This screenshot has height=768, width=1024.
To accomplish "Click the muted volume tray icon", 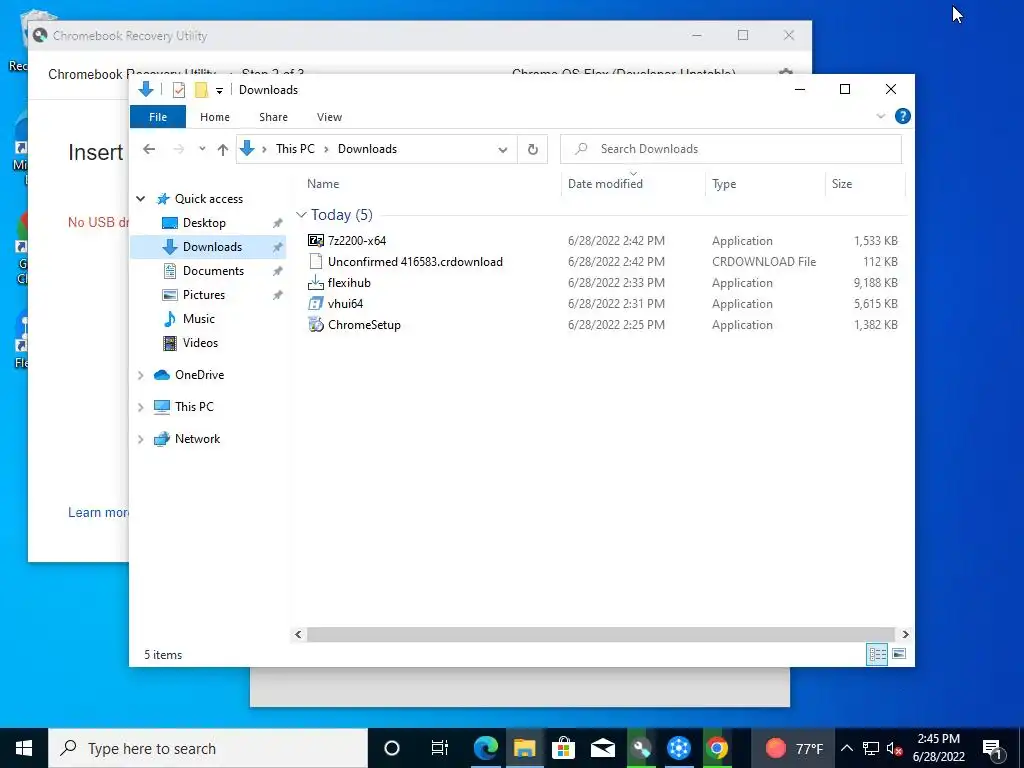I will coord(894,749).
